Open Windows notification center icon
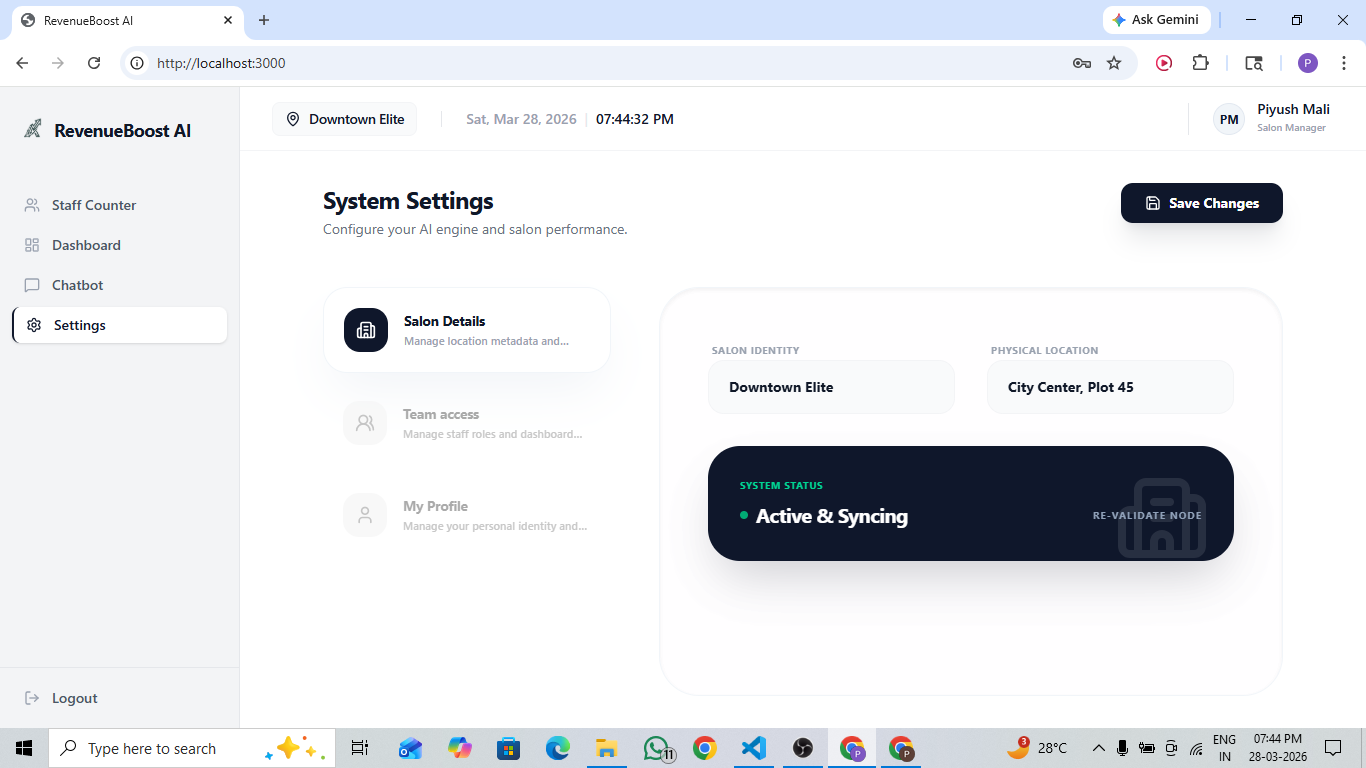 click(x=1333, y=748)
